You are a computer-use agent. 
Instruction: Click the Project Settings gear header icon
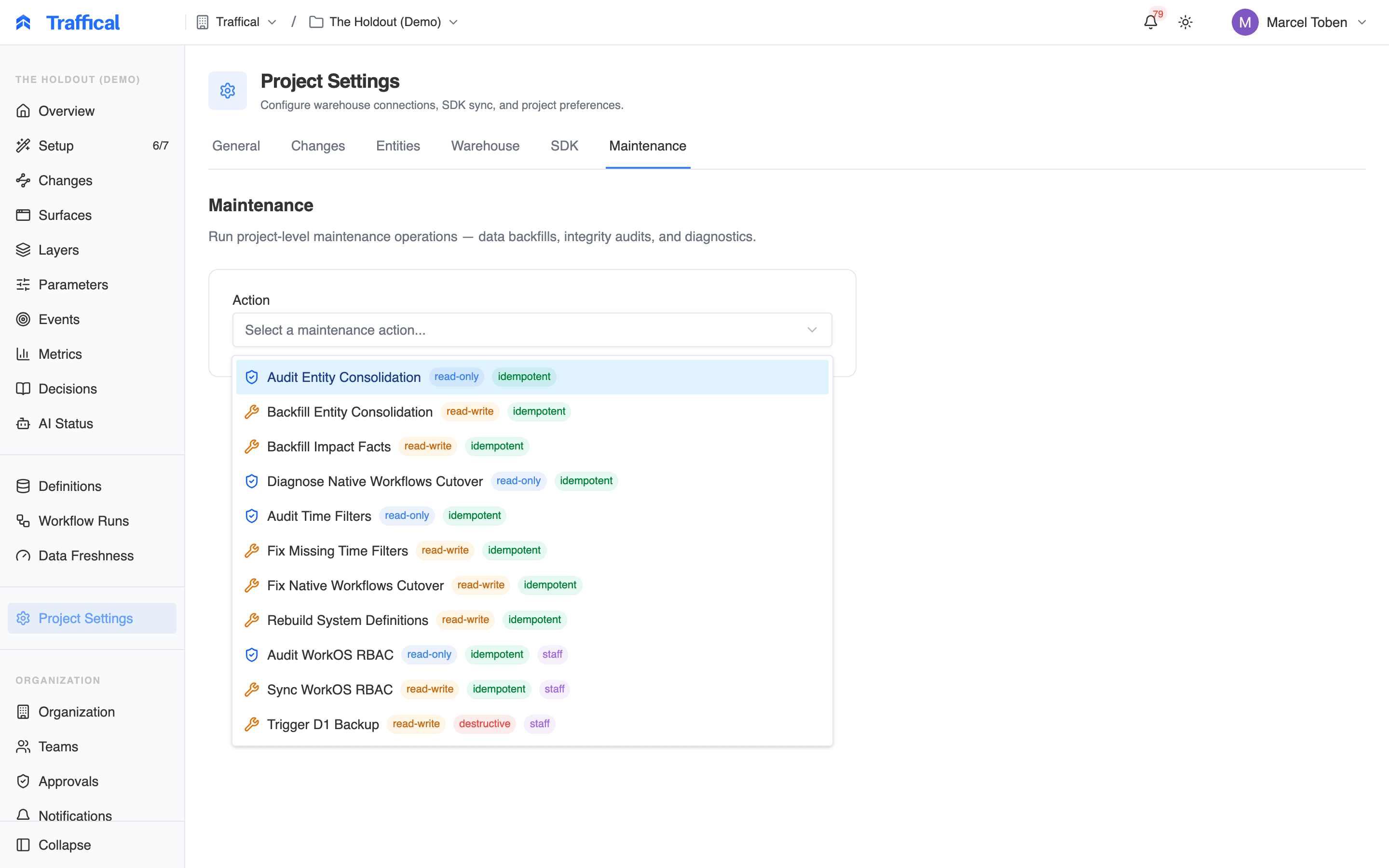pos(227,91)
